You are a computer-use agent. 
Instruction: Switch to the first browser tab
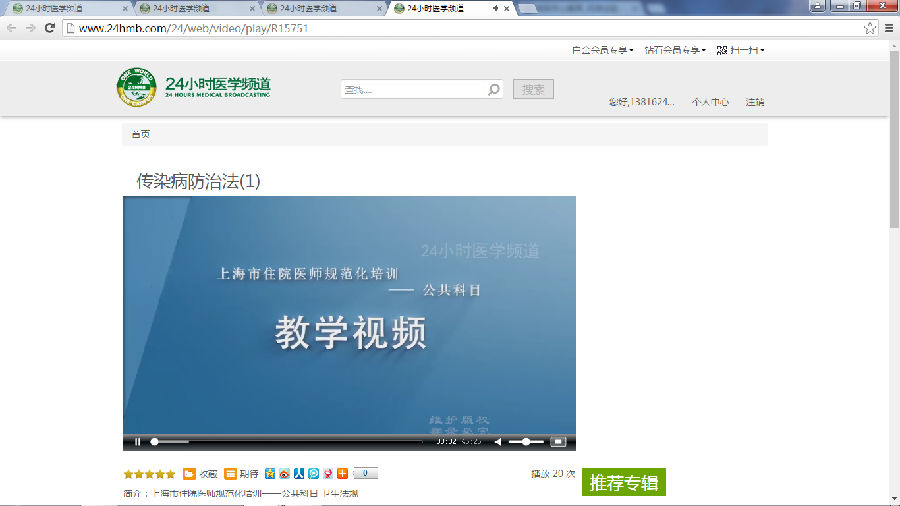pos(60,8)
